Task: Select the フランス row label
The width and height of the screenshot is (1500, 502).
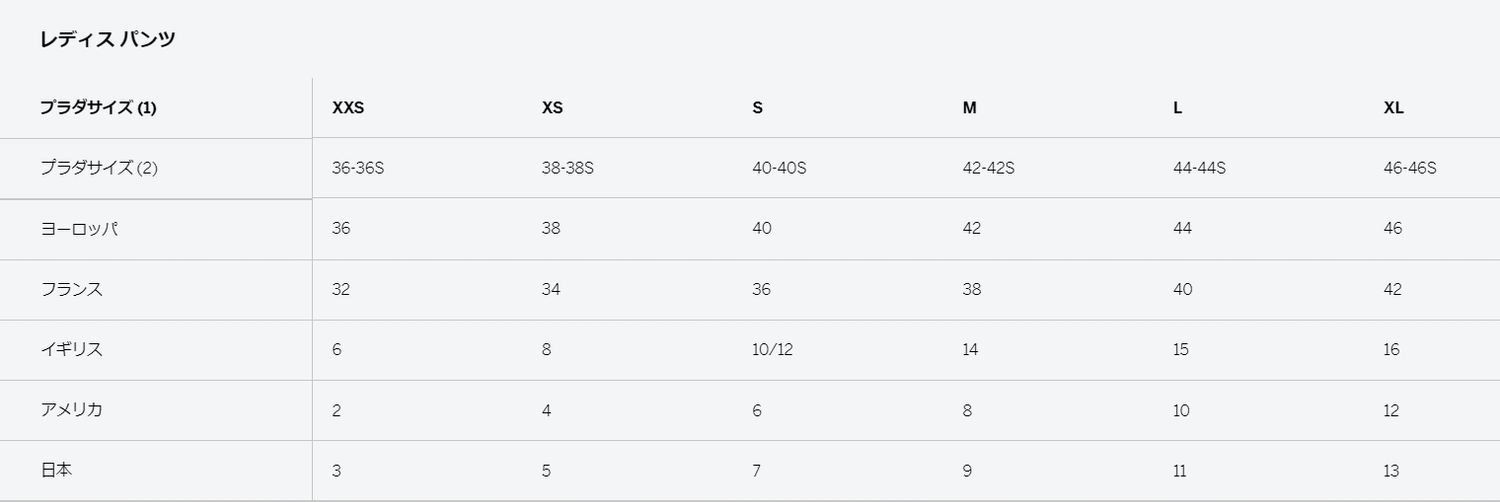Action: [71, 290]
